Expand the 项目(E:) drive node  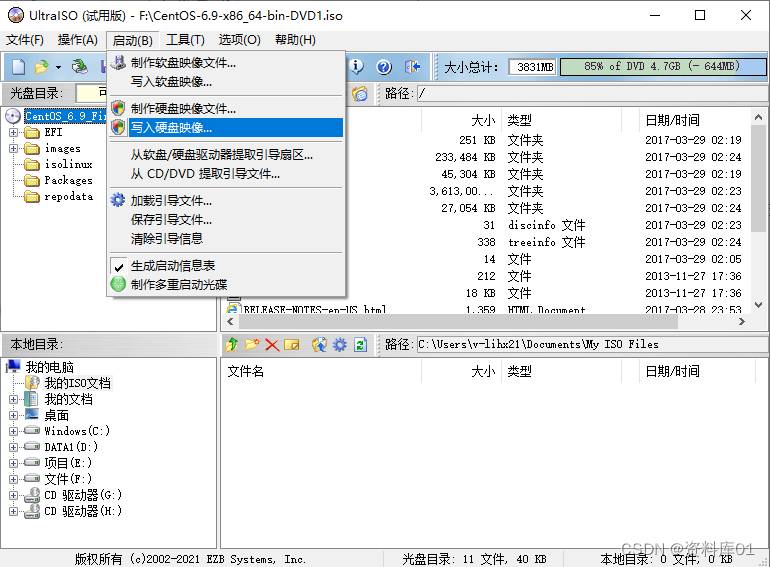(13, 463)
